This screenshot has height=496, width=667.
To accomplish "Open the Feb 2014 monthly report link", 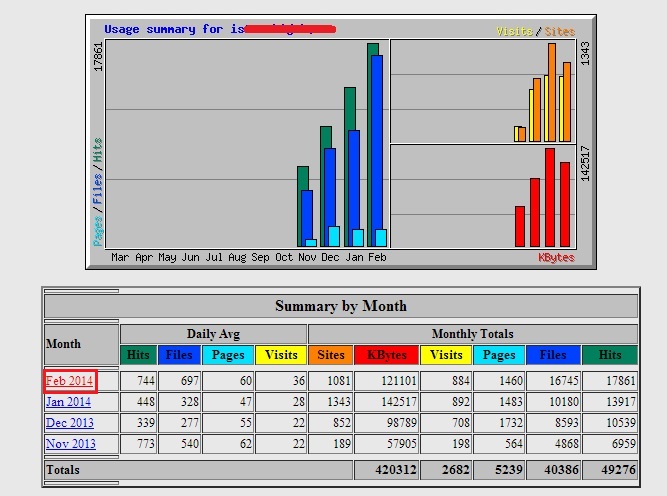I will 69,381.
